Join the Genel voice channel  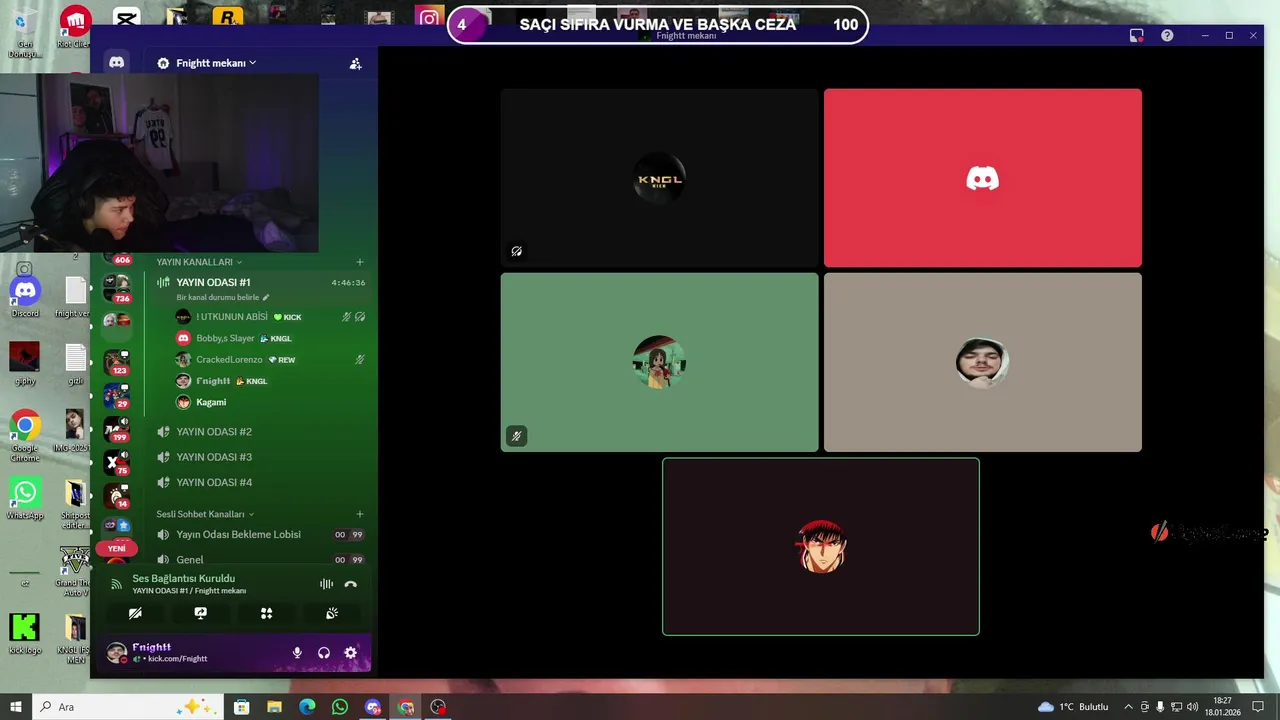[x=260, y=560]
